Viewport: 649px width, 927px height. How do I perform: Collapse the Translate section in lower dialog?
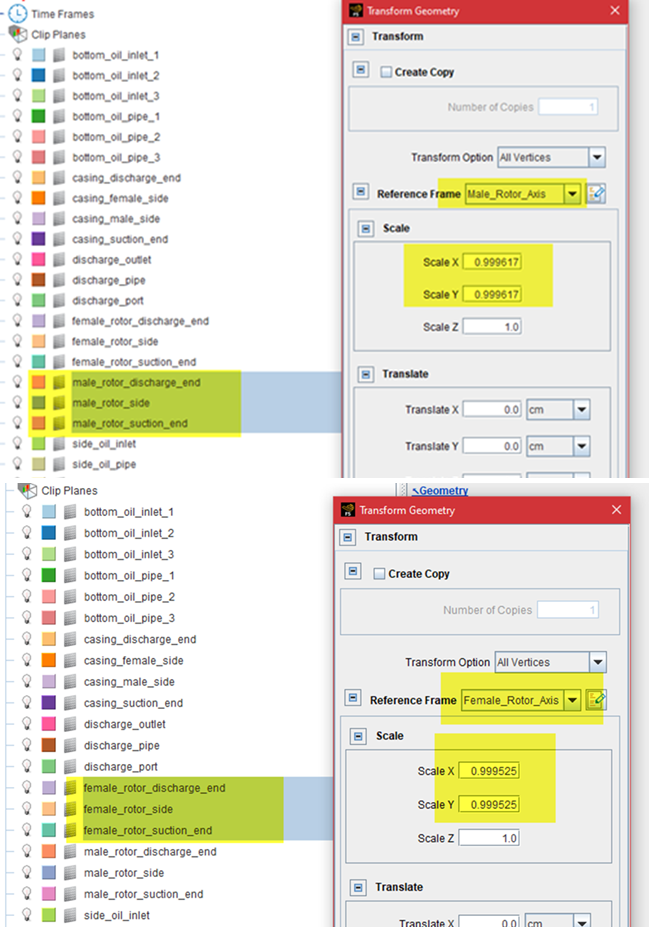[x=358, y=887]
